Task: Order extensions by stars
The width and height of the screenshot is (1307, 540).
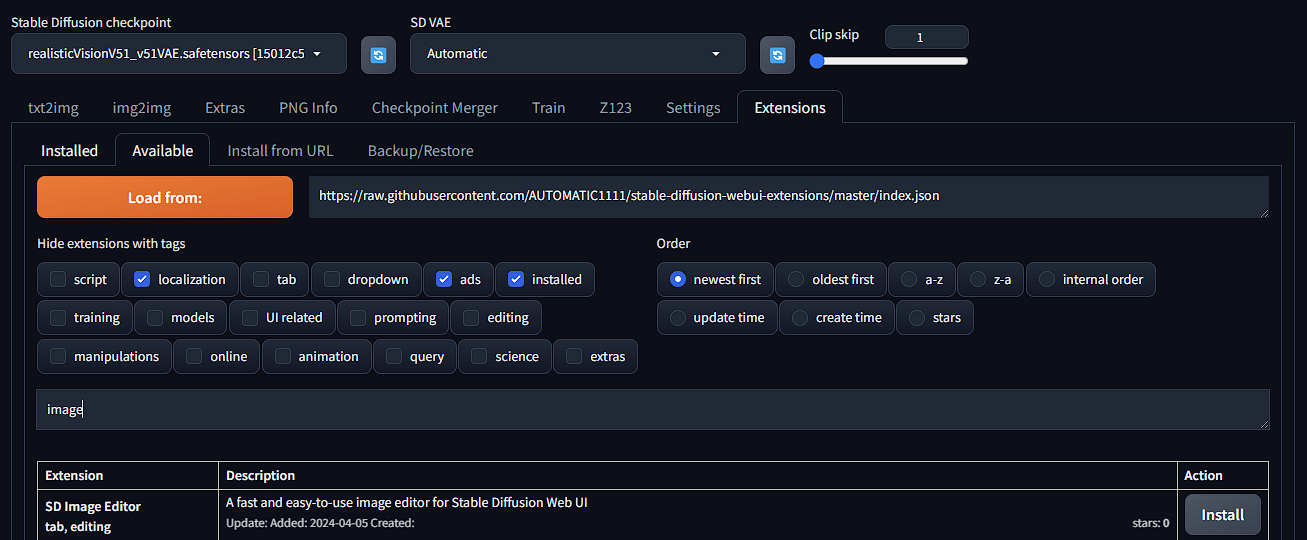Action: 917,317
